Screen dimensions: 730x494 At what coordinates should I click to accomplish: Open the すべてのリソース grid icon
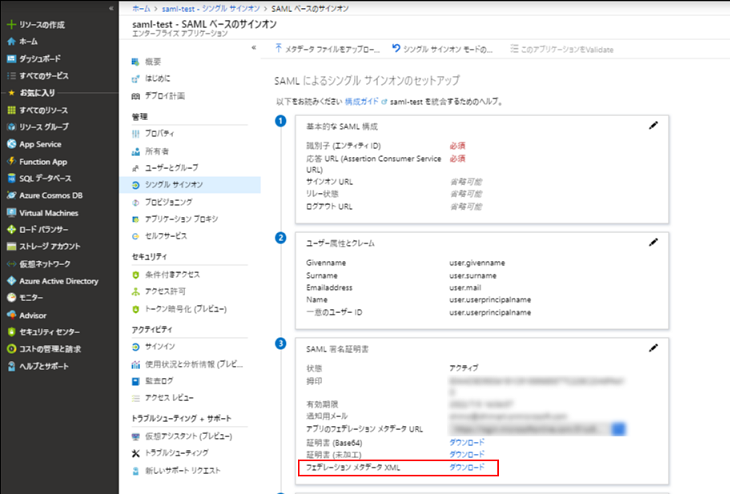tap(11, 110)
